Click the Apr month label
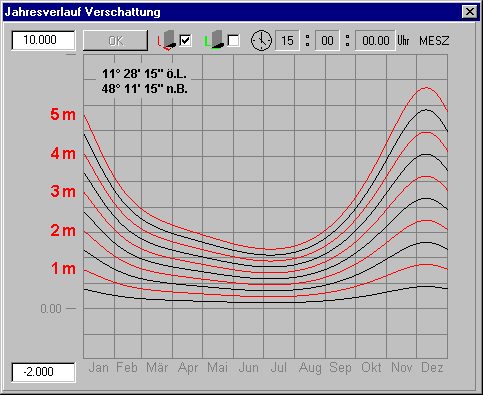 click(188, 368)
